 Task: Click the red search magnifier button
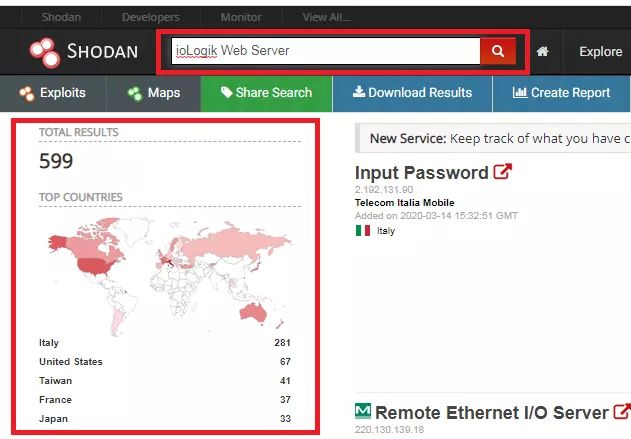(498, 51)
